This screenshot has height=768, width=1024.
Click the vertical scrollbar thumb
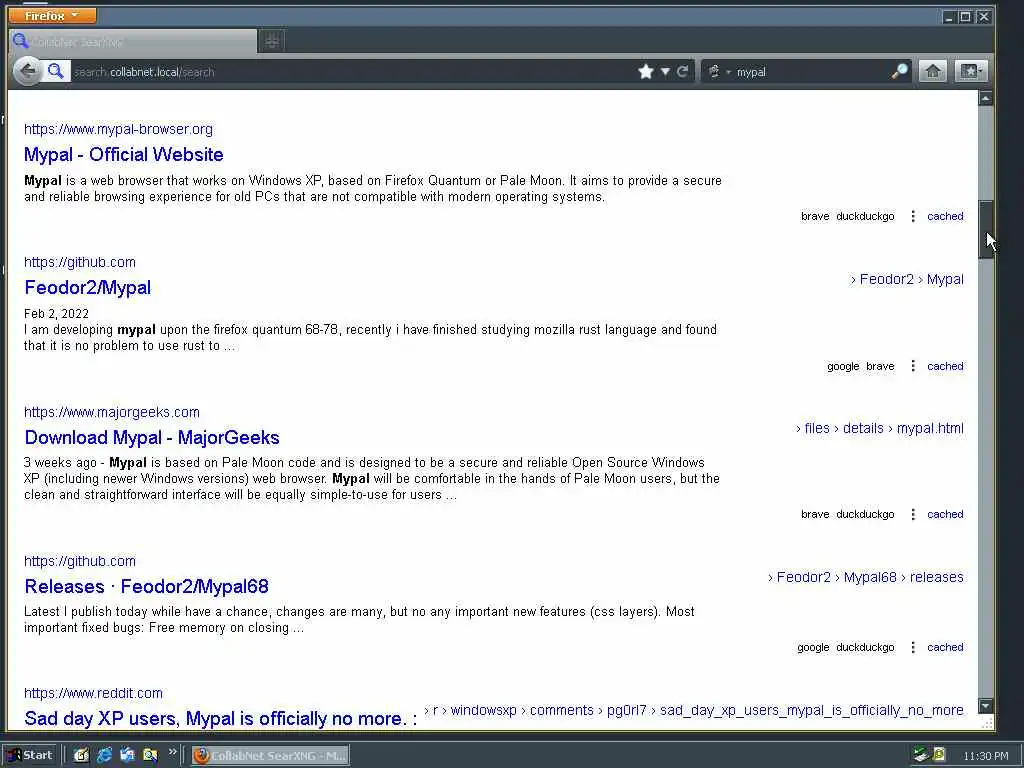click(985, 229)
